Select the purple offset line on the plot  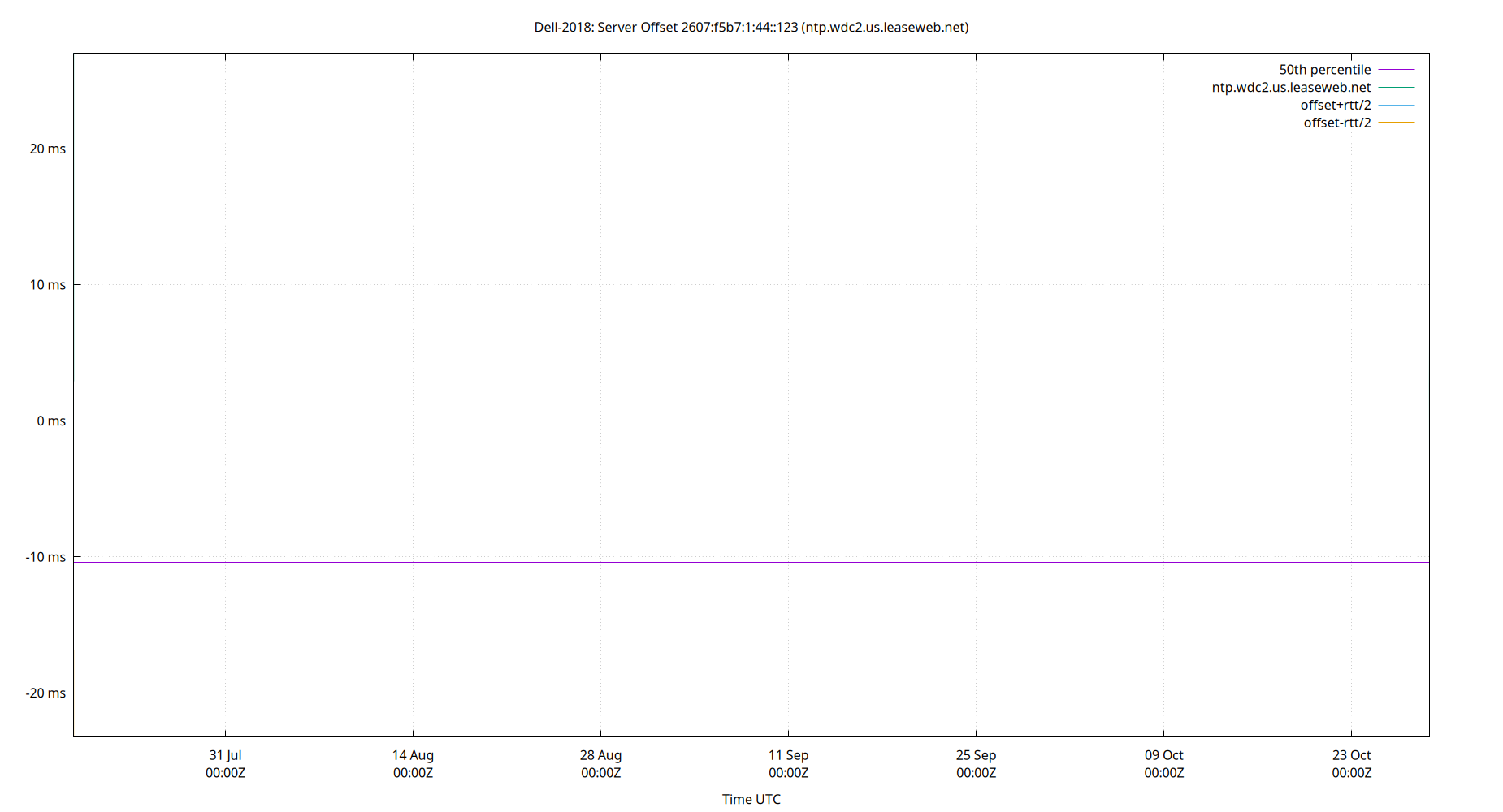pos(731,560)
